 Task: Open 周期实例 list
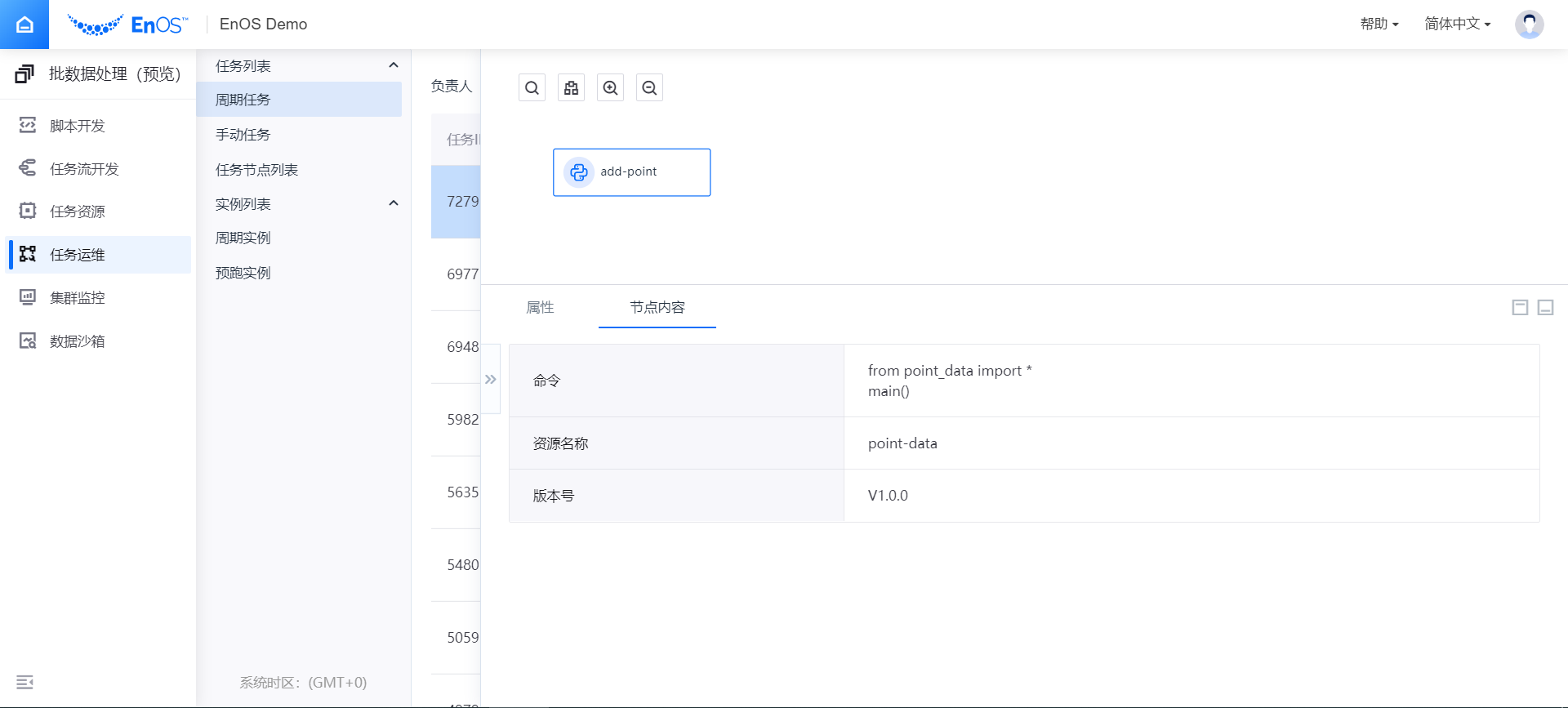243,238
